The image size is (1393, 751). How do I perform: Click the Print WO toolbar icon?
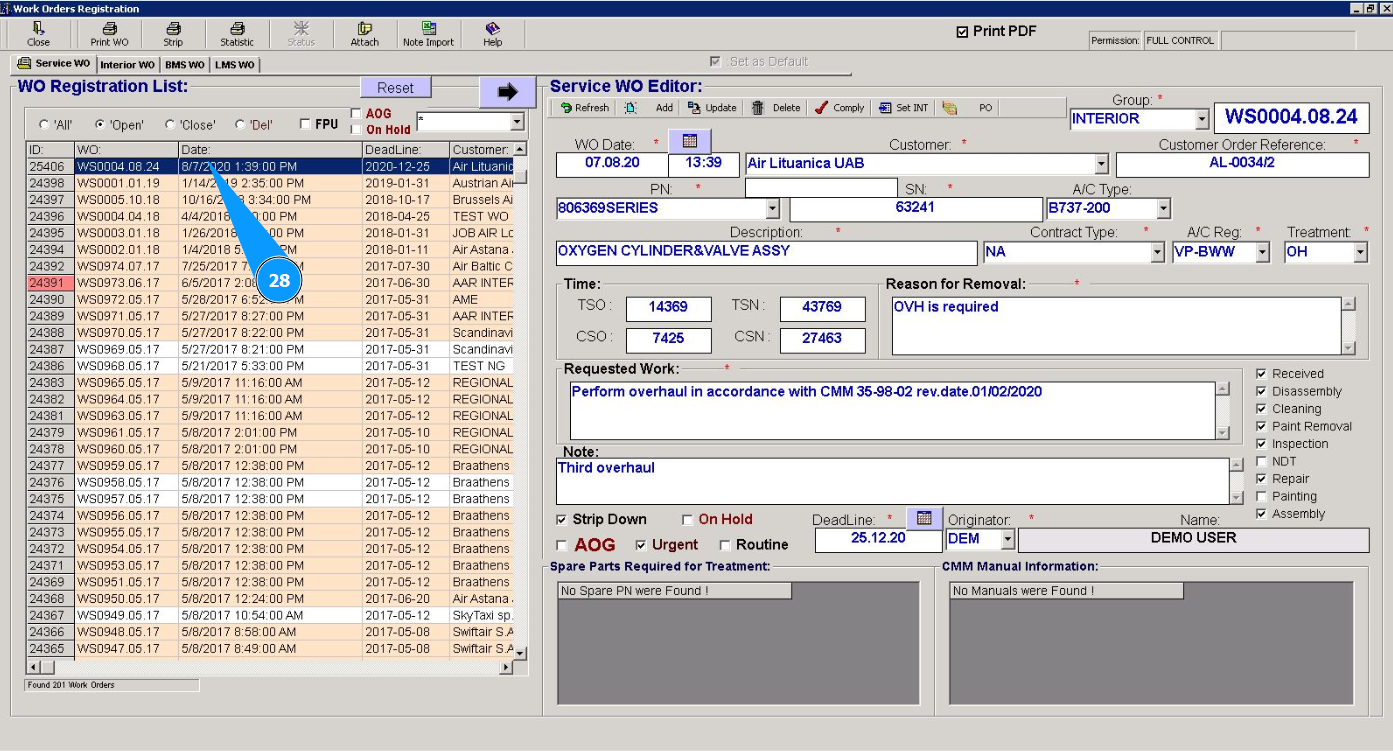[x=109, y=29]
